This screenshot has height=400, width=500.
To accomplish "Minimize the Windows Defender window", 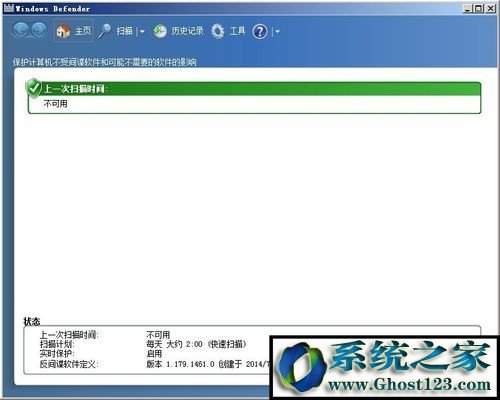I will point(468,9).
